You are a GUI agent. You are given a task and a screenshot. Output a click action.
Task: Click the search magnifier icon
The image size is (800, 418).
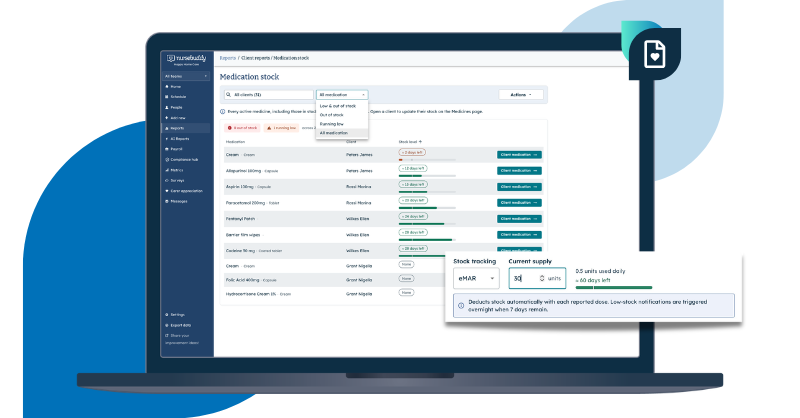(x=229, y=95)
